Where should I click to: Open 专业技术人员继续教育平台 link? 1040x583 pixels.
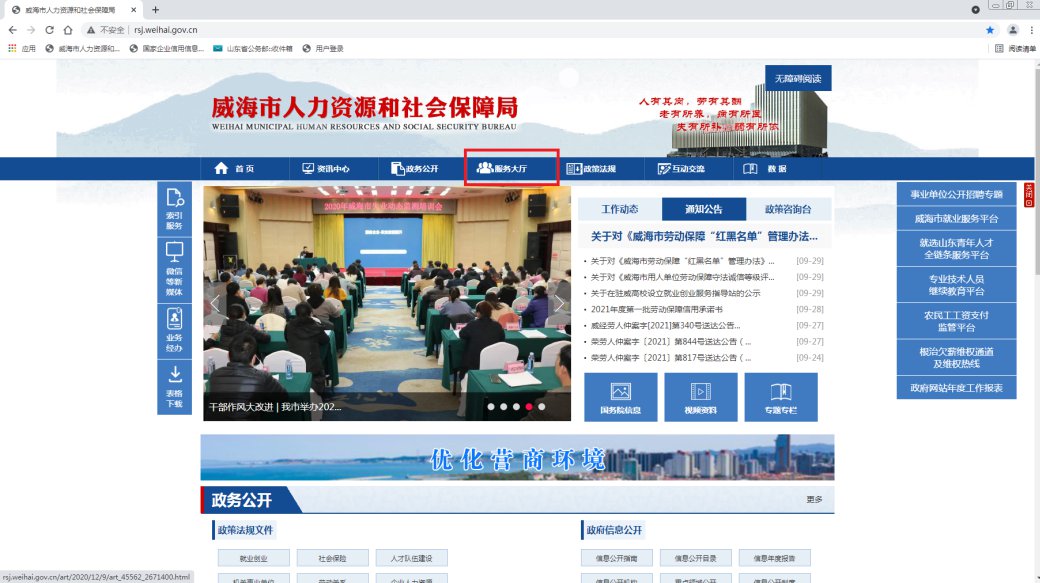pyautogui.click(x=956, y=285)
